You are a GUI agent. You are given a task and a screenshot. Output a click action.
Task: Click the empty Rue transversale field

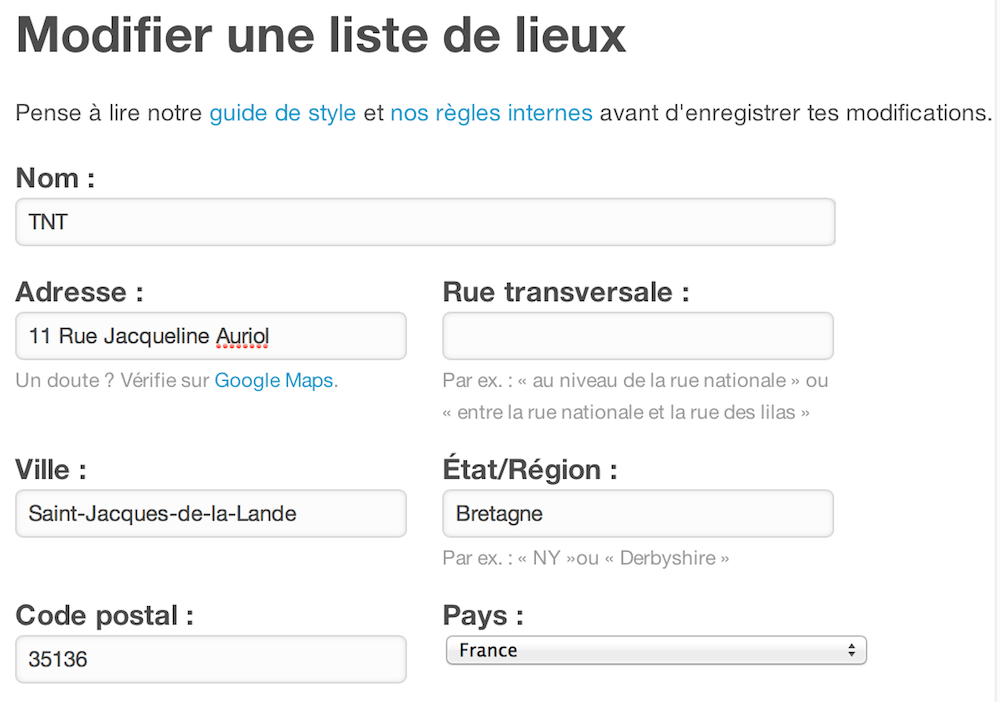(x=638, y=336)
